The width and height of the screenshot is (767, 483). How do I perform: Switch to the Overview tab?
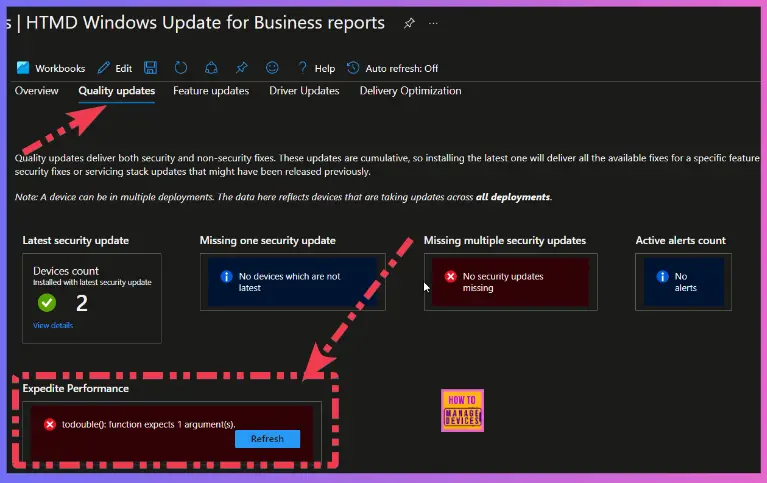point(37,91)
